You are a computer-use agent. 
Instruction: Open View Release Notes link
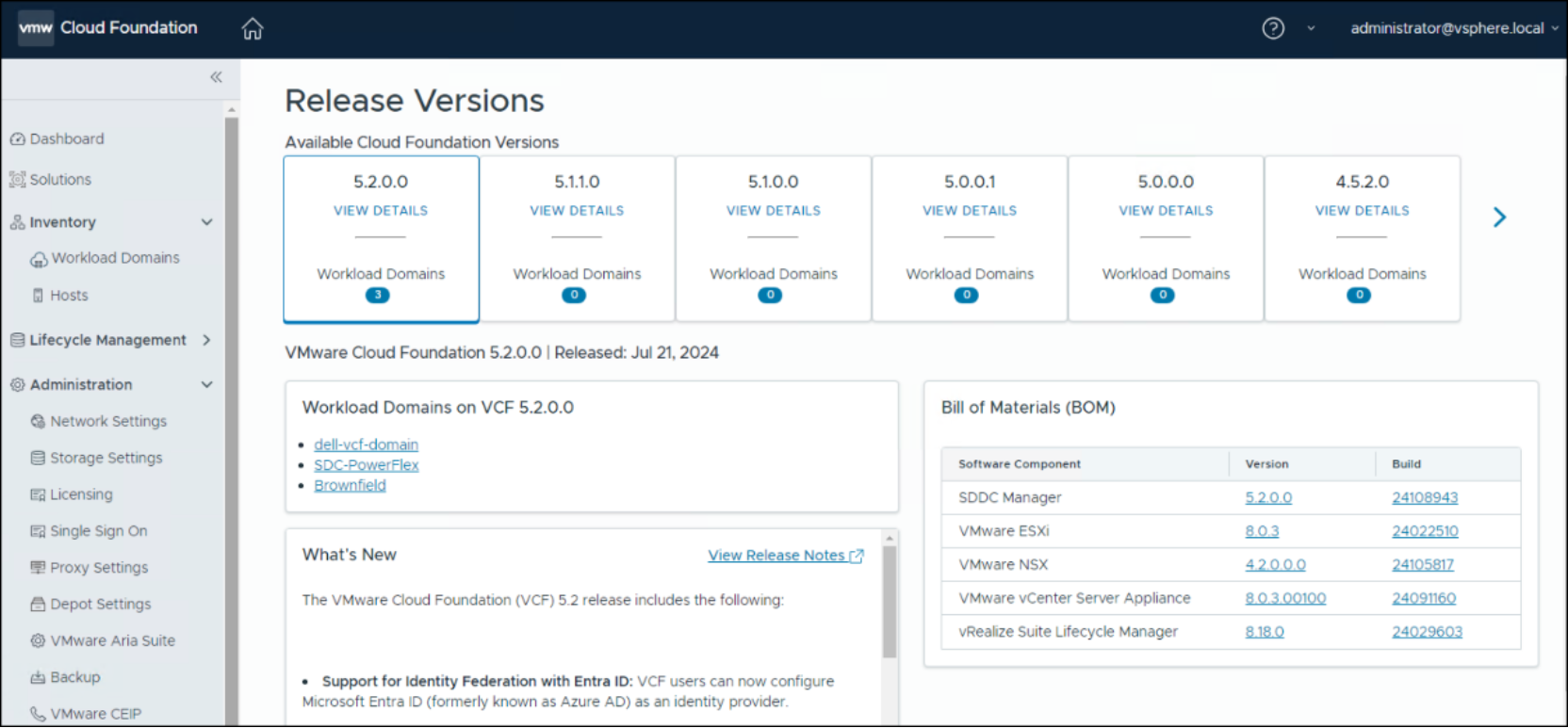pos(786,556)
